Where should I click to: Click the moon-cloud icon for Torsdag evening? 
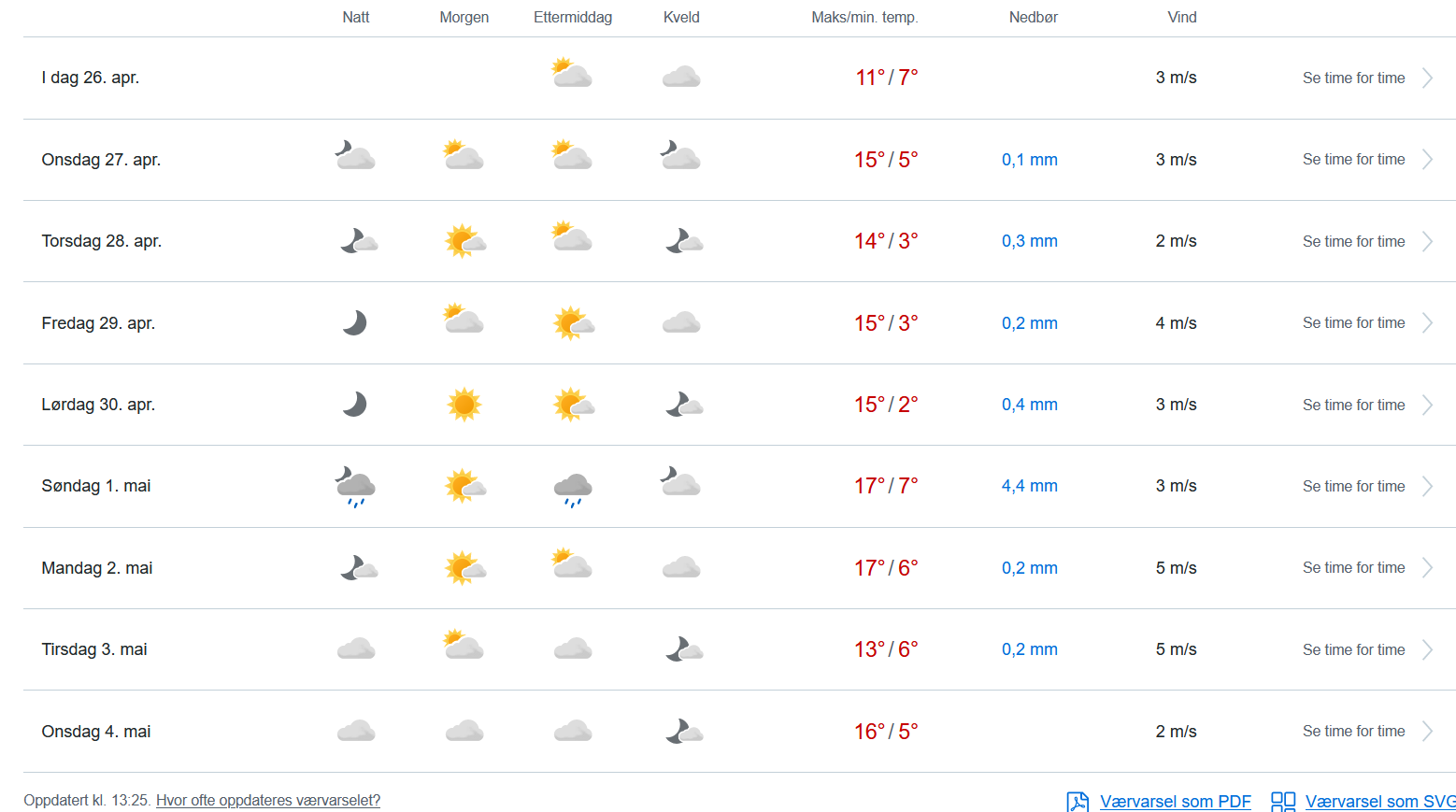(x=683, y=242)
